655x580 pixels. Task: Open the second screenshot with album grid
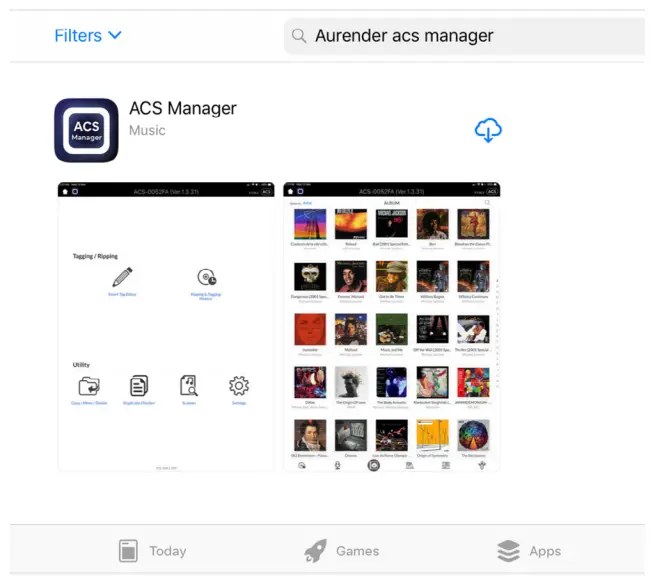pyautogui.click(x=392, y=327)
